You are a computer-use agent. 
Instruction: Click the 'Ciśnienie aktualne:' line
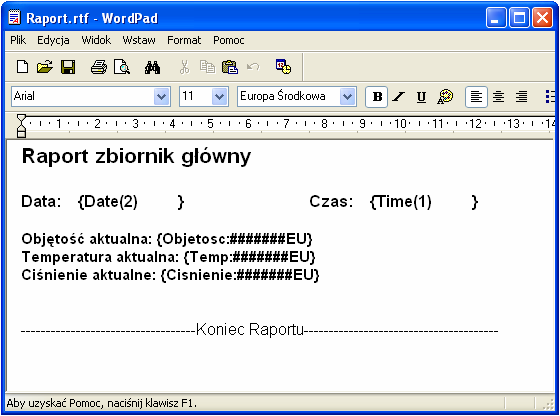click(x=170, y=275)
